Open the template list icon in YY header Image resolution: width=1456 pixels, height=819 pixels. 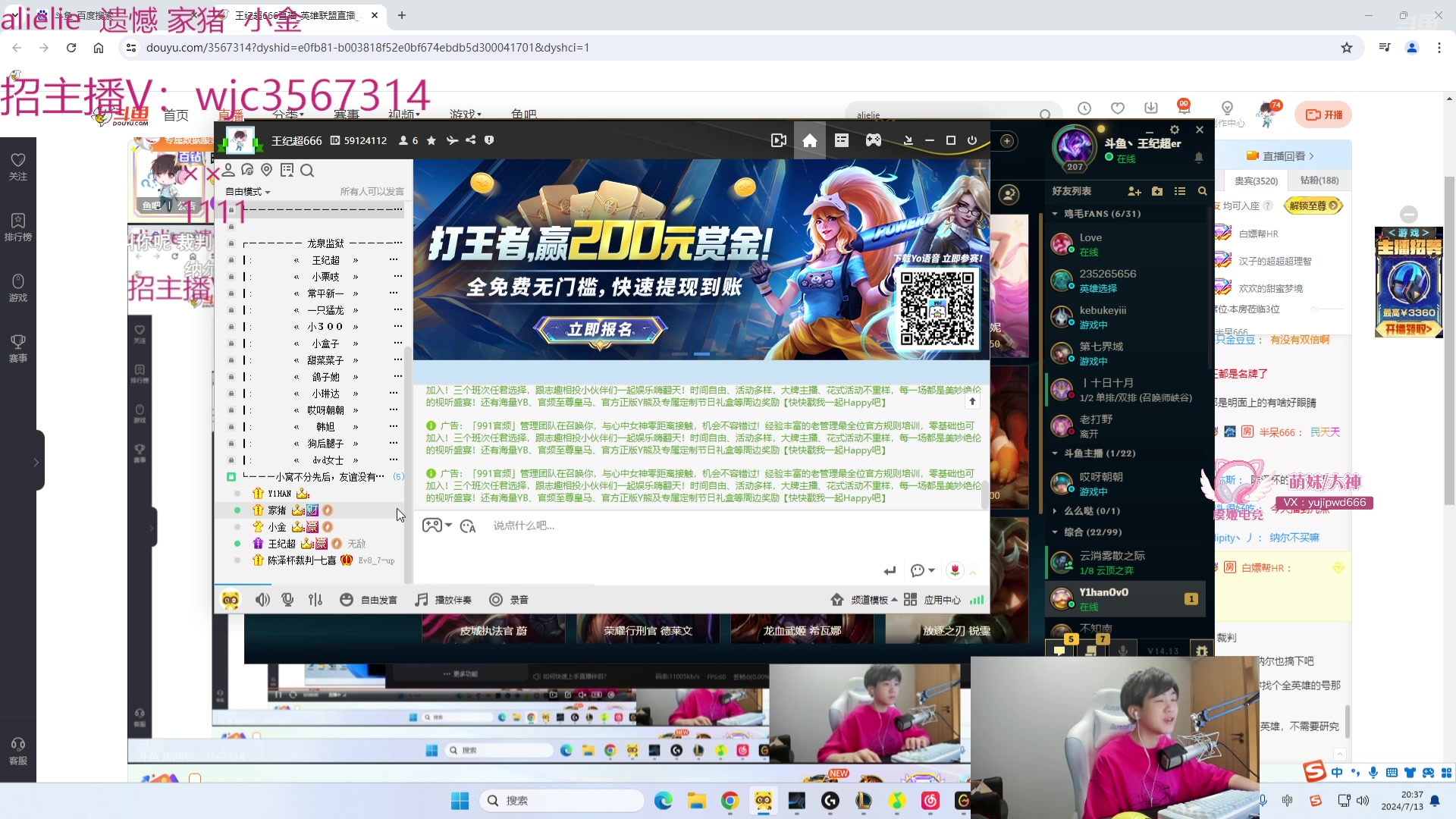[x=842, y=140]
